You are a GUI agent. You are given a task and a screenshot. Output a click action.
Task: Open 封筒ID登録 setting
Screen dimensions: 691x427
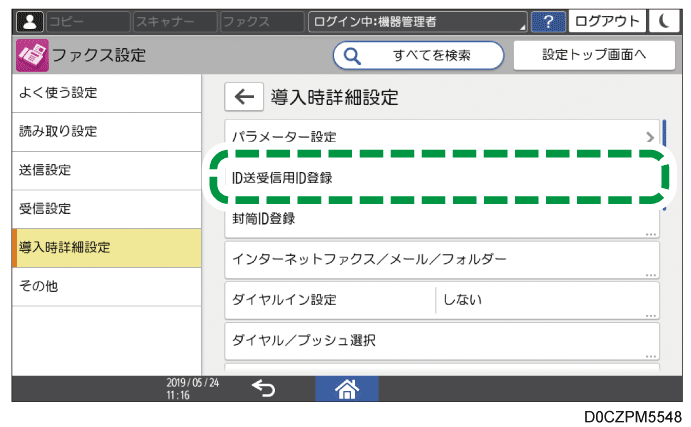(x=442, y=219)
